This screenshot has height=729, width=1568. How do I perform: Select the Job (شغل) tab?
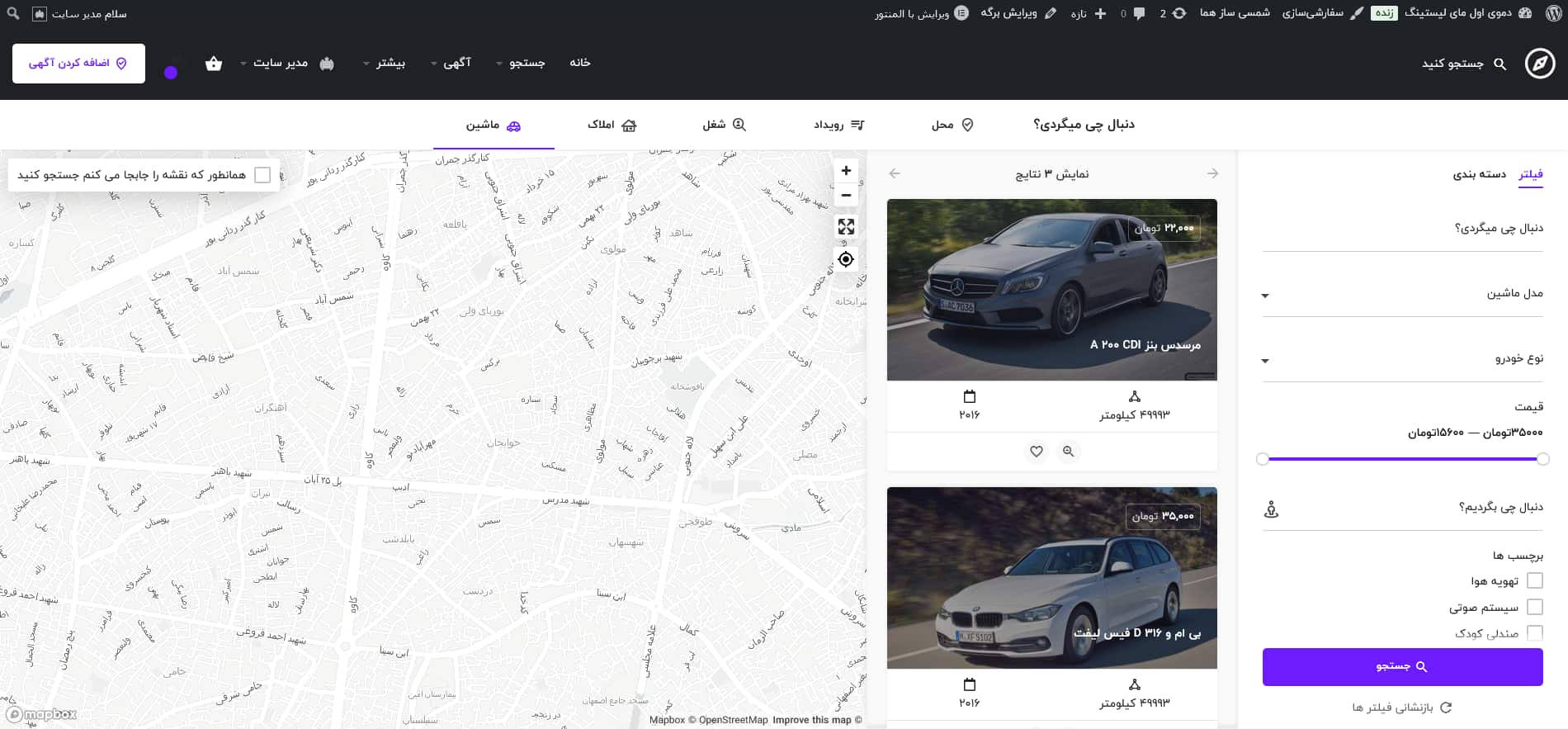tap(724, 125)
